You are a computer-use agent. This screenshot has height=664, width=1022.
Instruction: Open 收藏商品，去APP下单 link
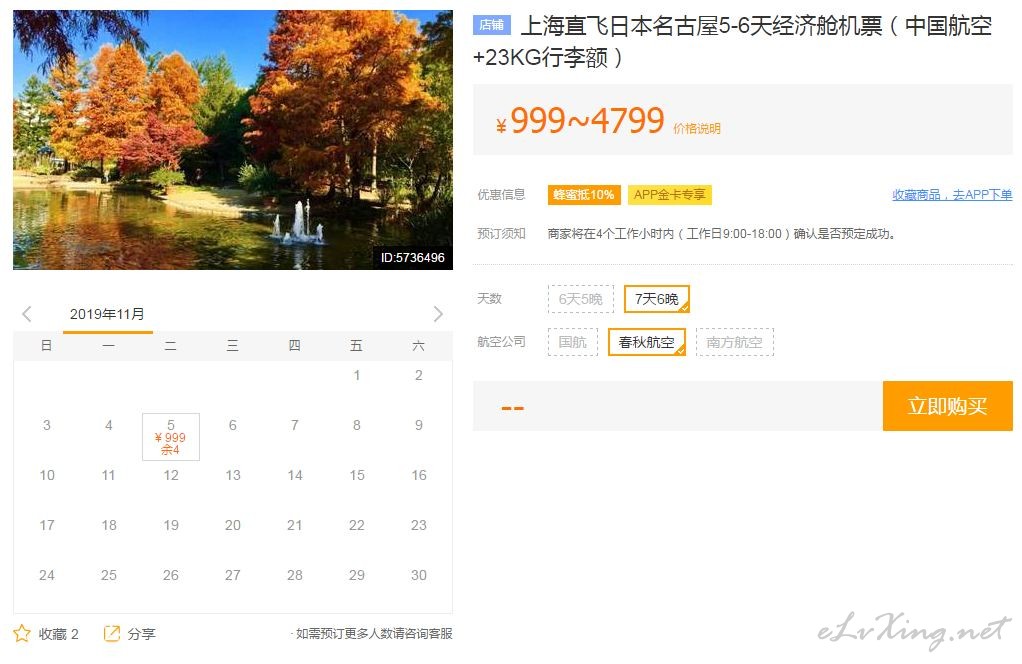(x=952, y=195)
